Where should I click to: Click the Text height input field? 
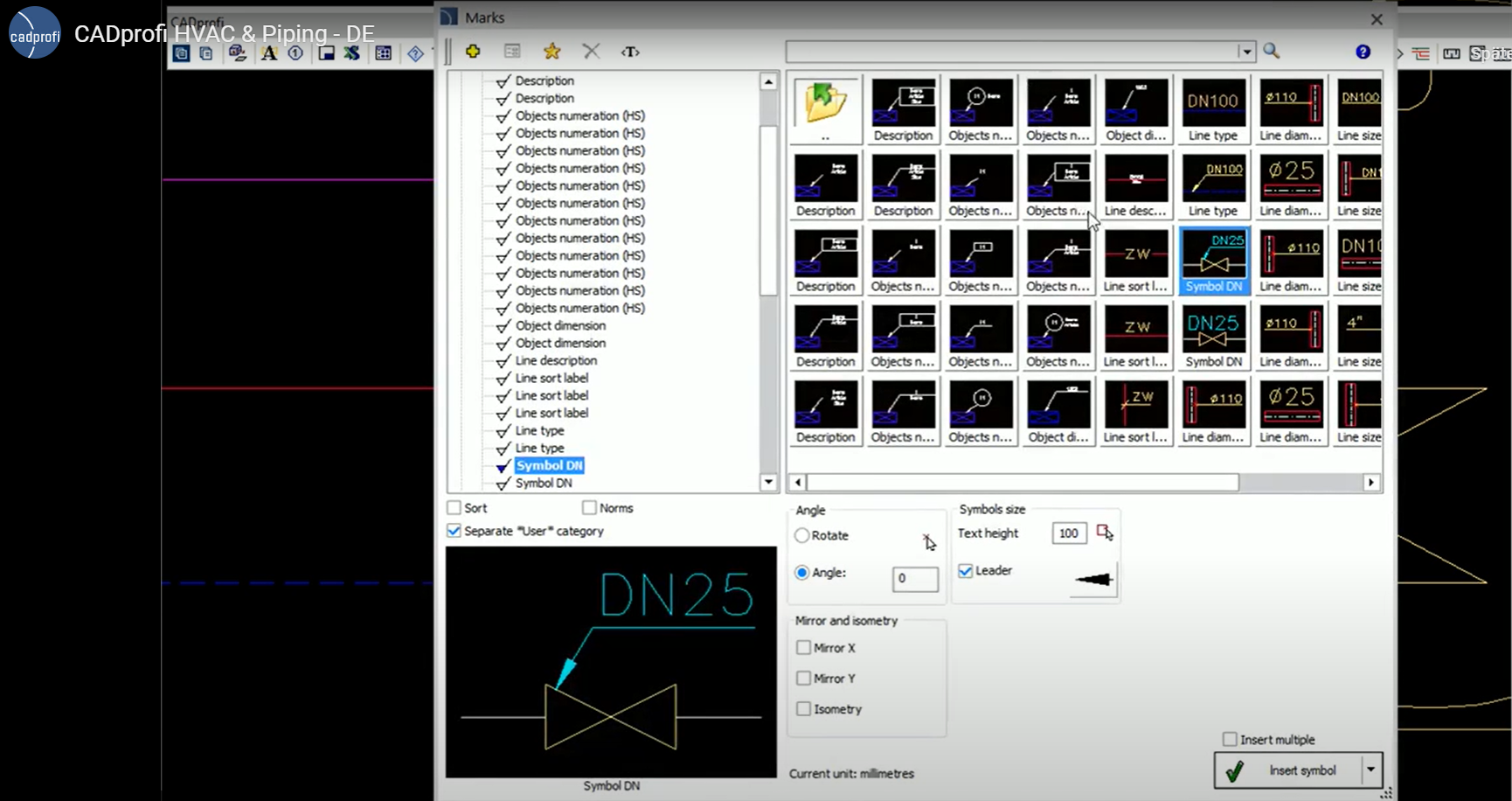(1068, 533)
